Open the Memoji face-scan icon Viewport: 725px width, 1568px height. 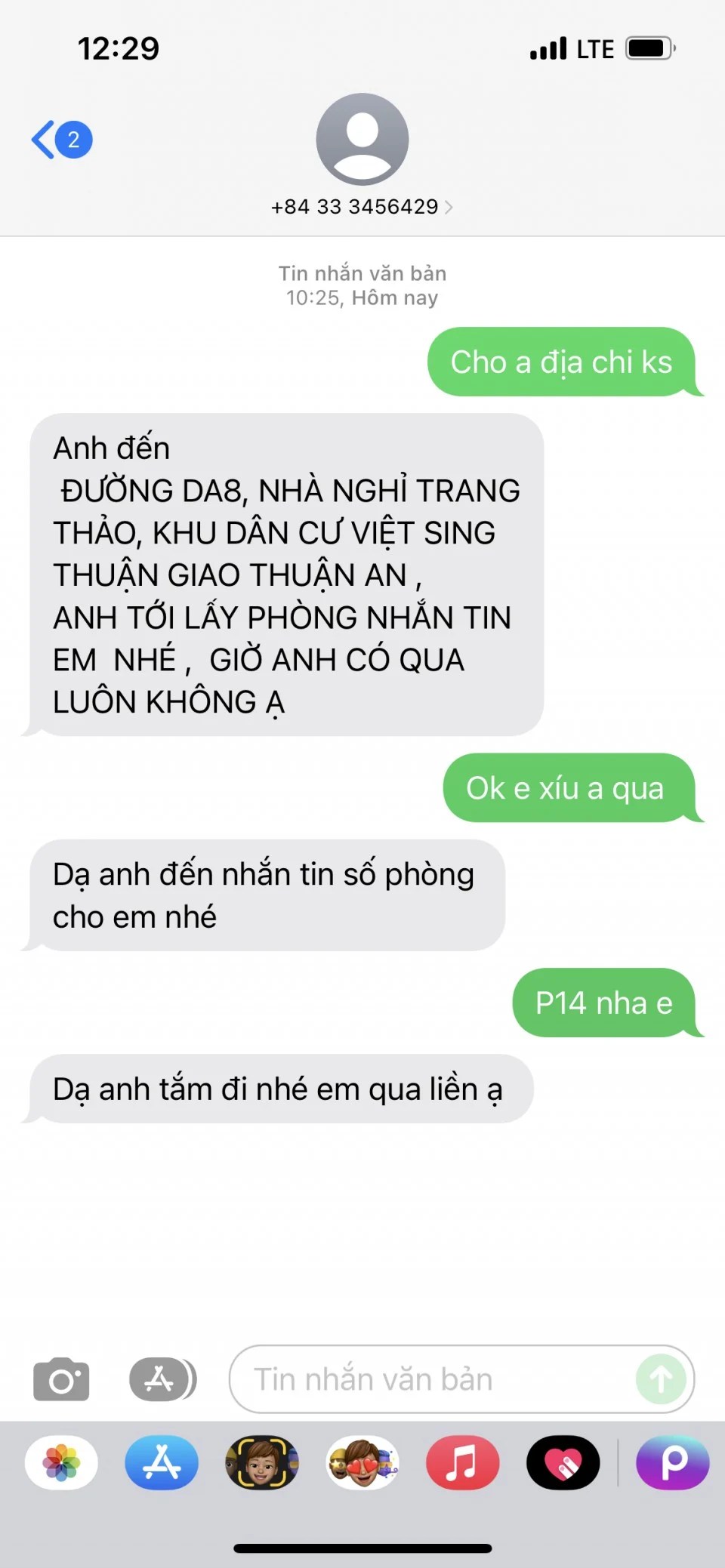[x=262, y=1462]
